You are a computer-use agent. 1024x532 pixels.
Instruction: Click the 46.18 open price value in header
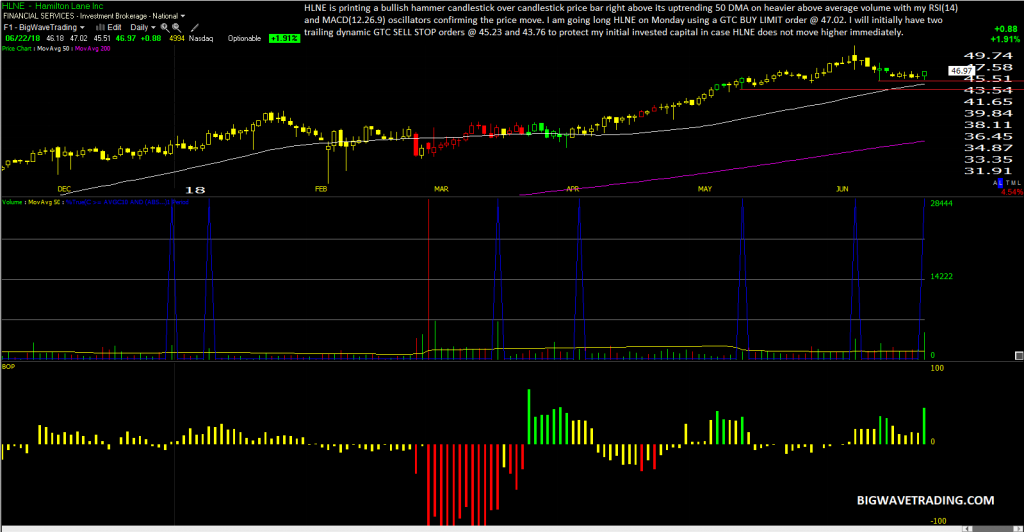55,39
